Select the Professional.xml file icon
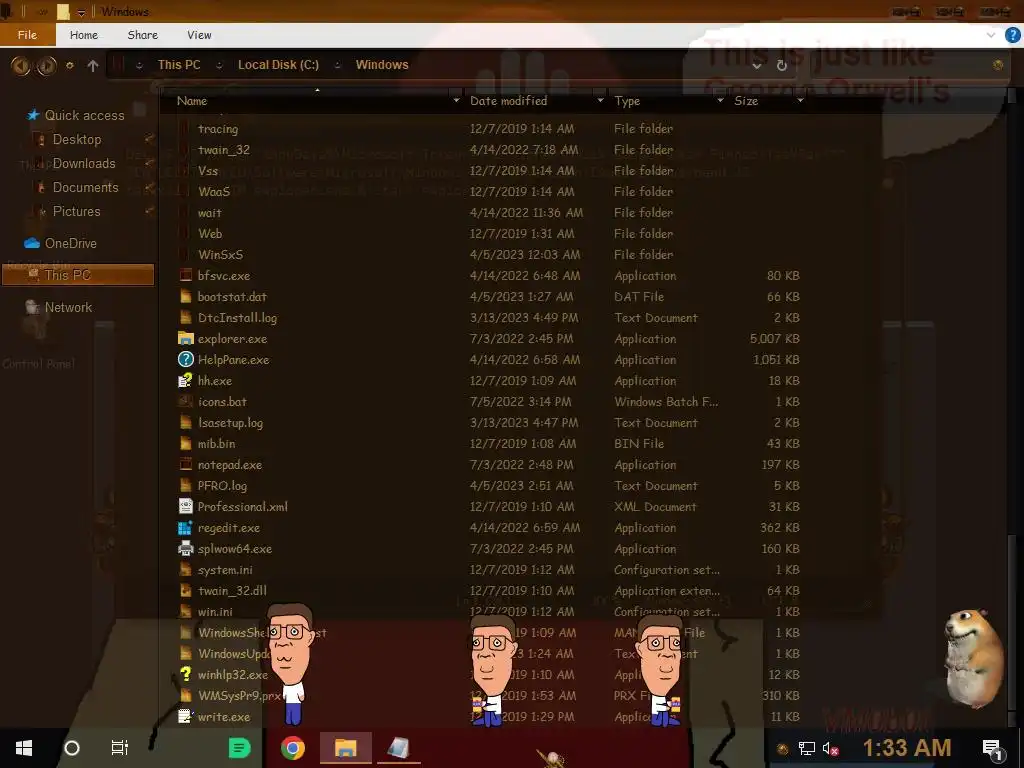Viewport: 1024px width, 768px height. pyautogui.click(x=186, y=506)
